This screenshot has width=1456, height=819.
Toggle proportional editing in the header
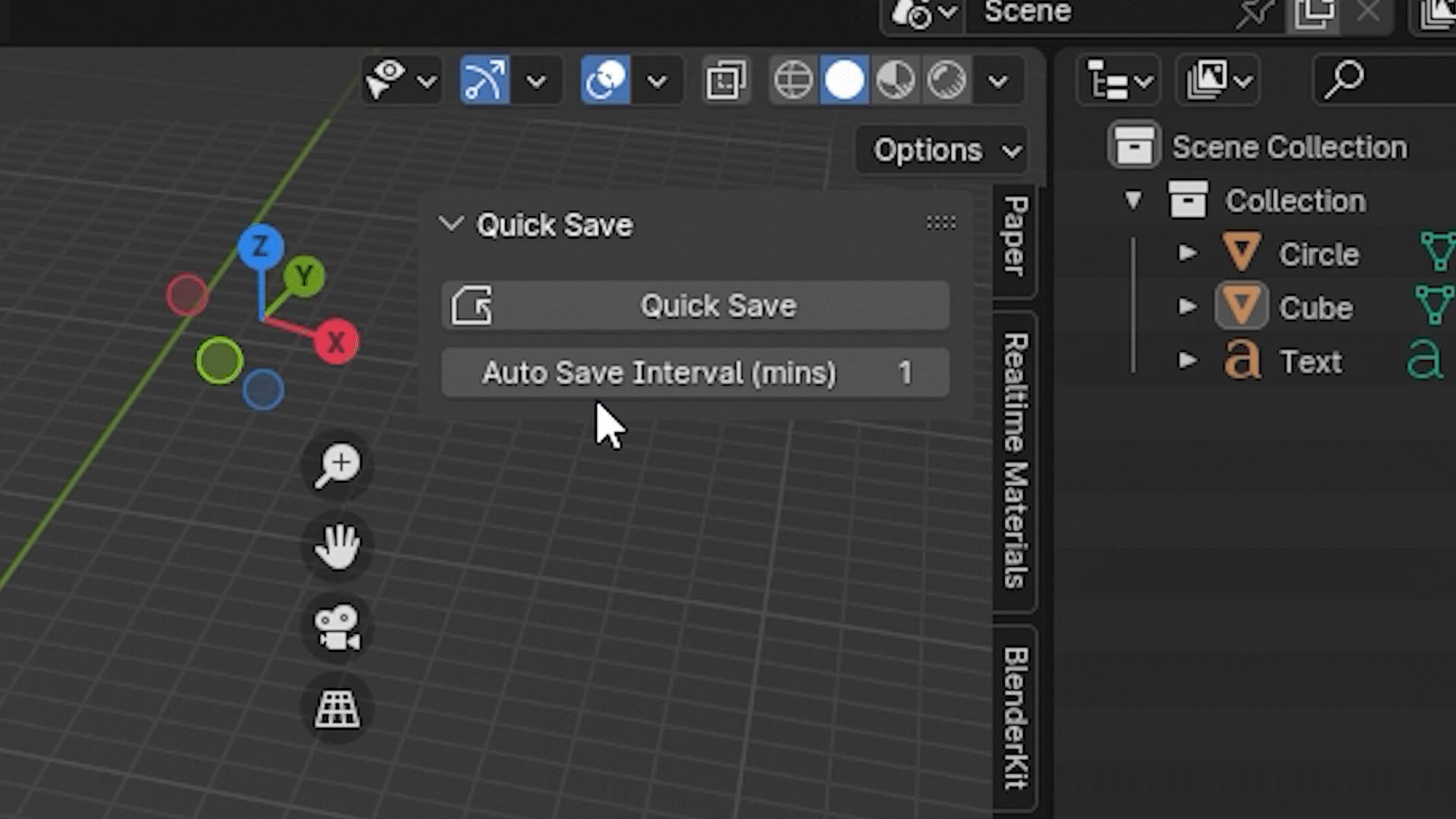tap(604, 80)
